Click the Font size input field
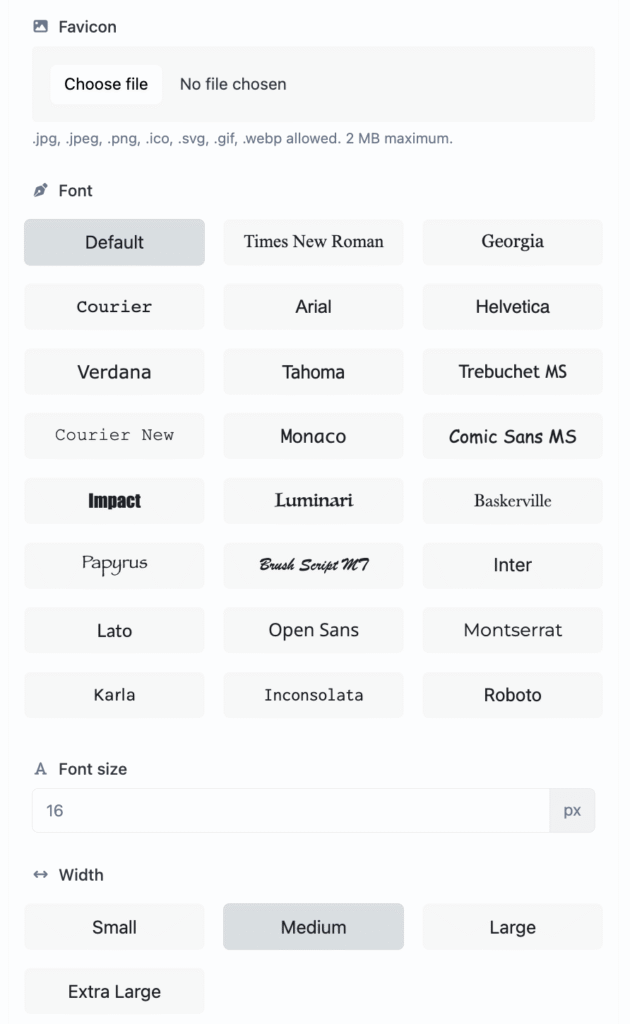Image resolution: width=630 pixels, height=1024 pixels. tap(290, 810)
